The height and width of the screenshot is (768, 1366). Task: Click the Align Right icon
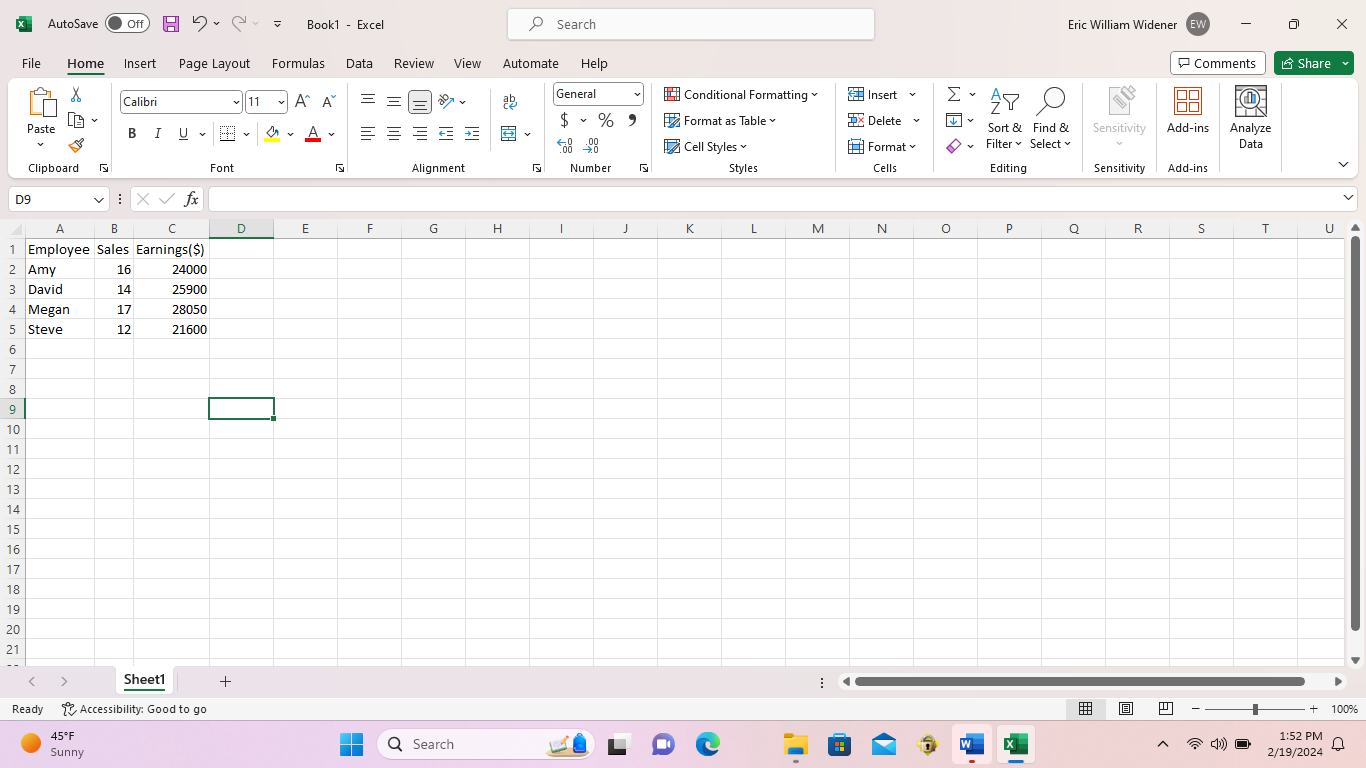(x=420, y=133)
